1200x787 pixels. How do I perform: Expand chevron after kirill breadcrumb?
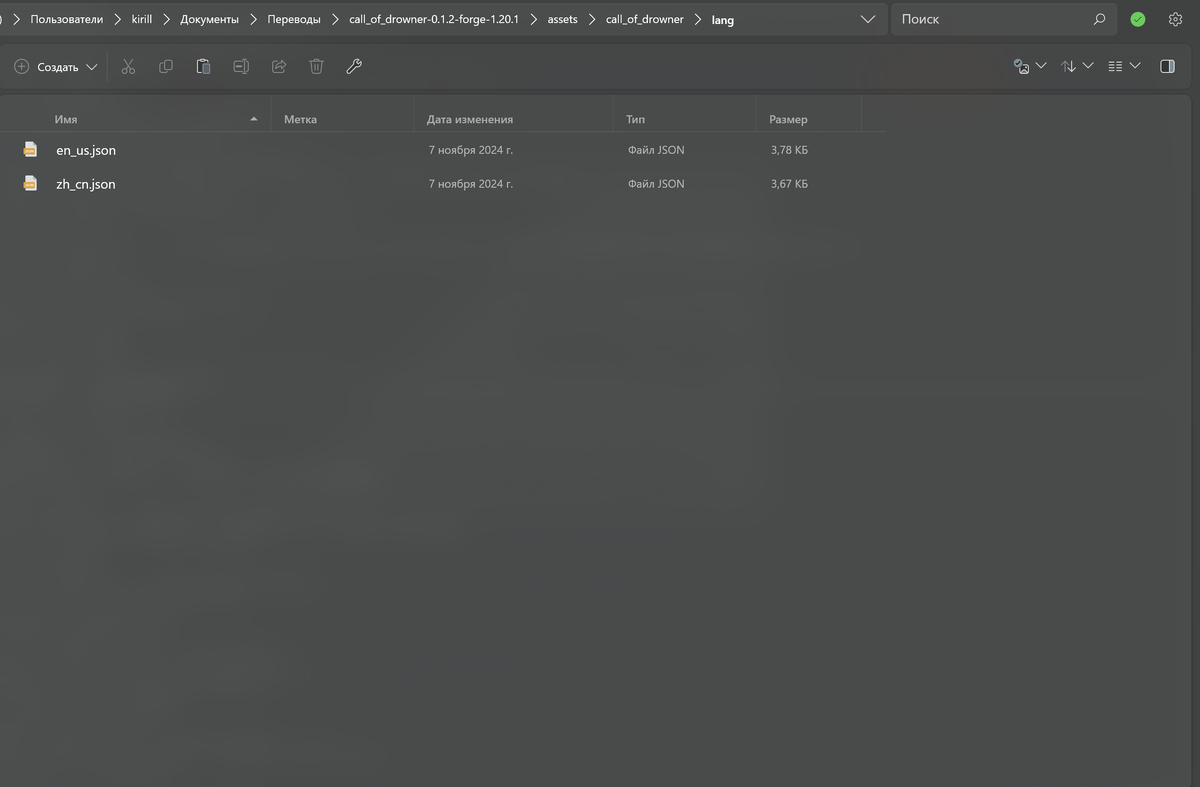pos(166,19)
